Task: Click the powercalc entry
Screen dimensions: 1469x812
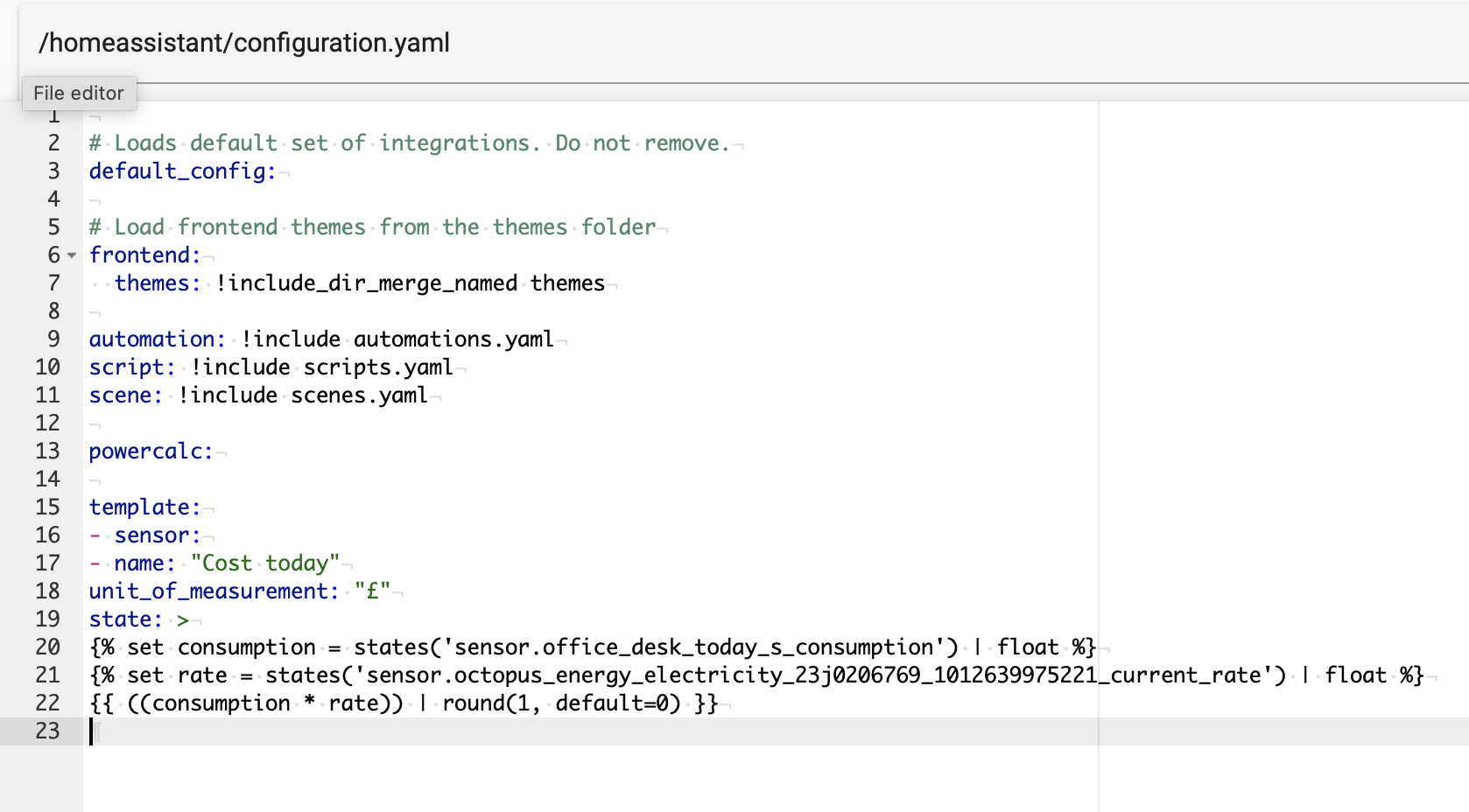Action: (151, 451)
